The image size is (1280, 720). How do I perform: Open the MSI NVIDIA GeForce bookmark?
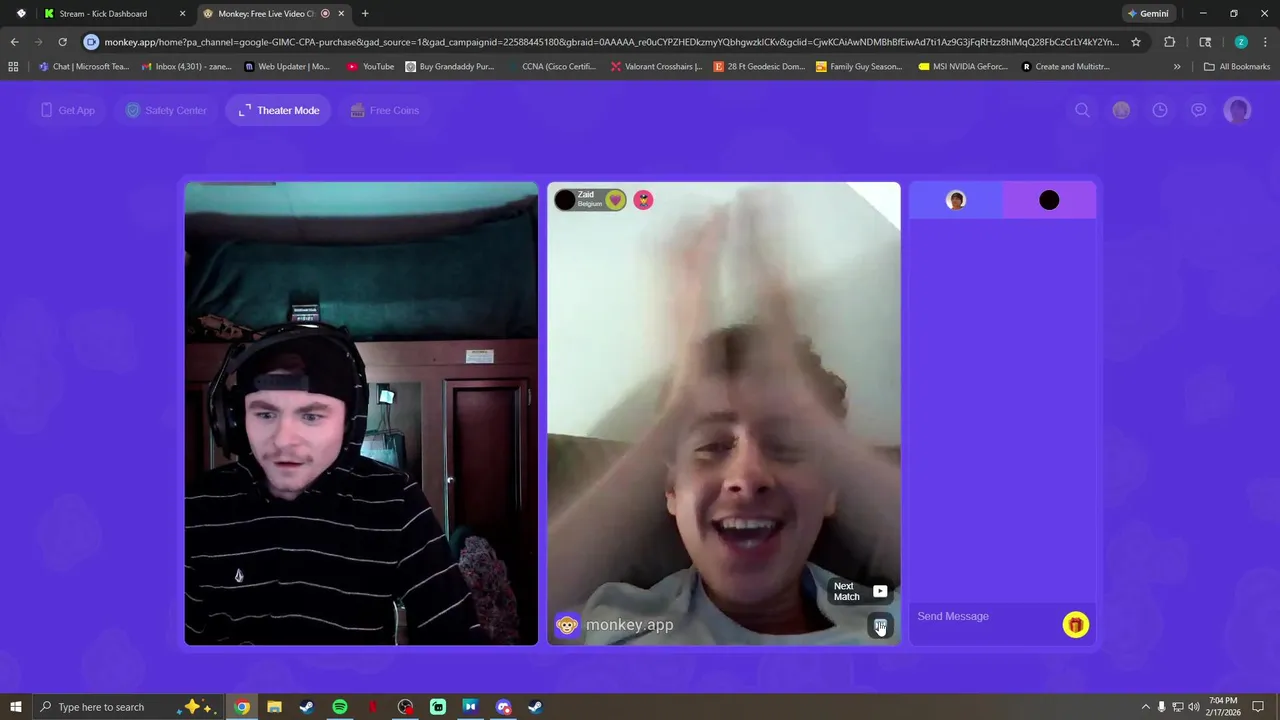tap(964, 67)
